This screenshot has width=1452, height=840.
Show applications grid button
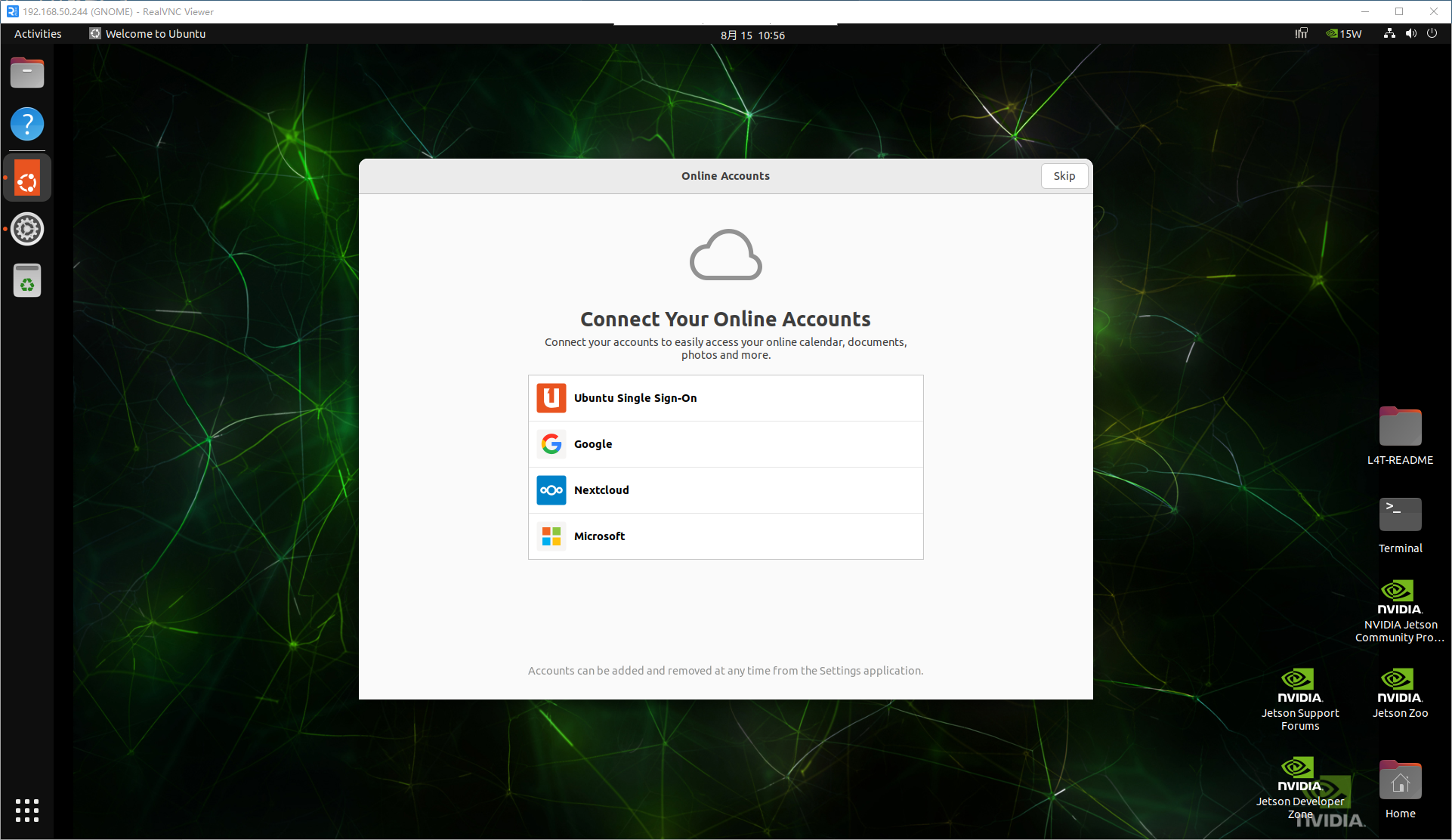27,810
